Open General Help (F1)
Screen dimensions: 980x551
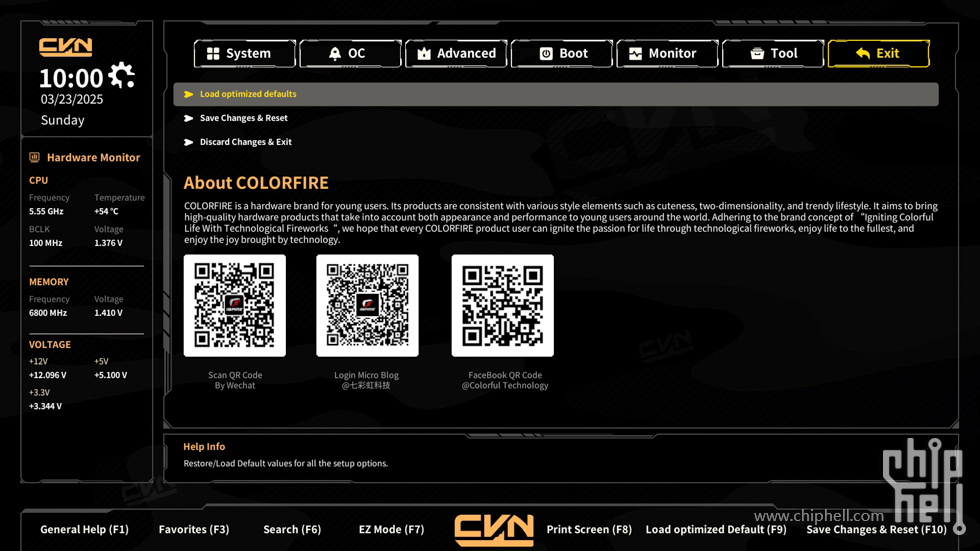tap(84, 529)
